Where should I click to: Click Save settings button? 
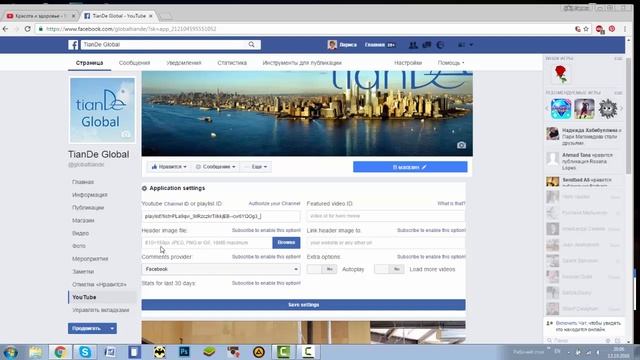tap(303, 304)
